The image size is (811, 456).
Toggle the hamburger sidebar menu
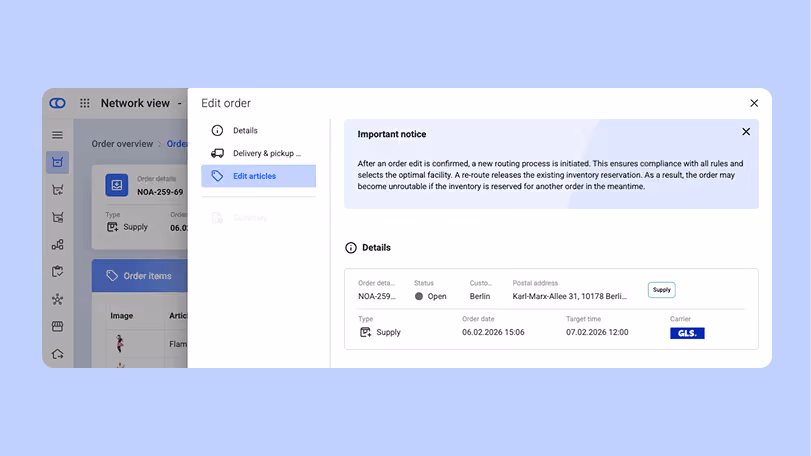point(57,135)
